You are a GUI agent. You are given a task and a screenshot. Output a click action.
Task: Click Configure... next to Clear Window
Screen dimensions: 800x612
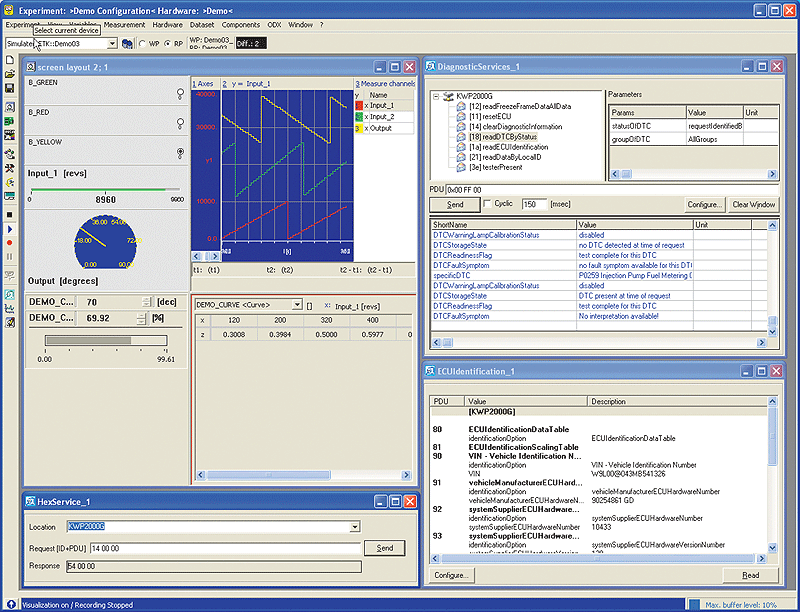click(705, 205)
